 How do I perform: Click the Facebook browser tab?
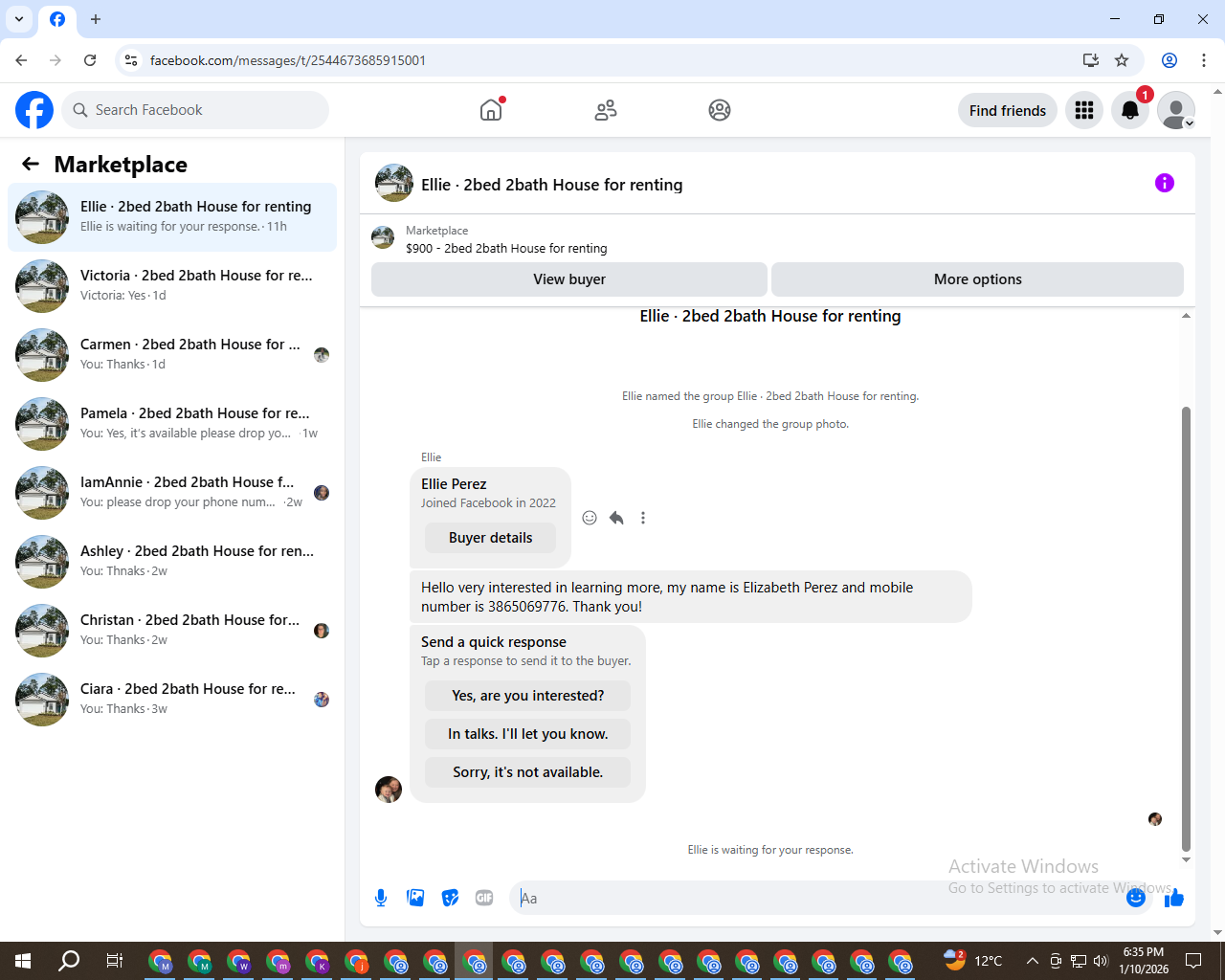pyautogui.click(x=57, y=19)
